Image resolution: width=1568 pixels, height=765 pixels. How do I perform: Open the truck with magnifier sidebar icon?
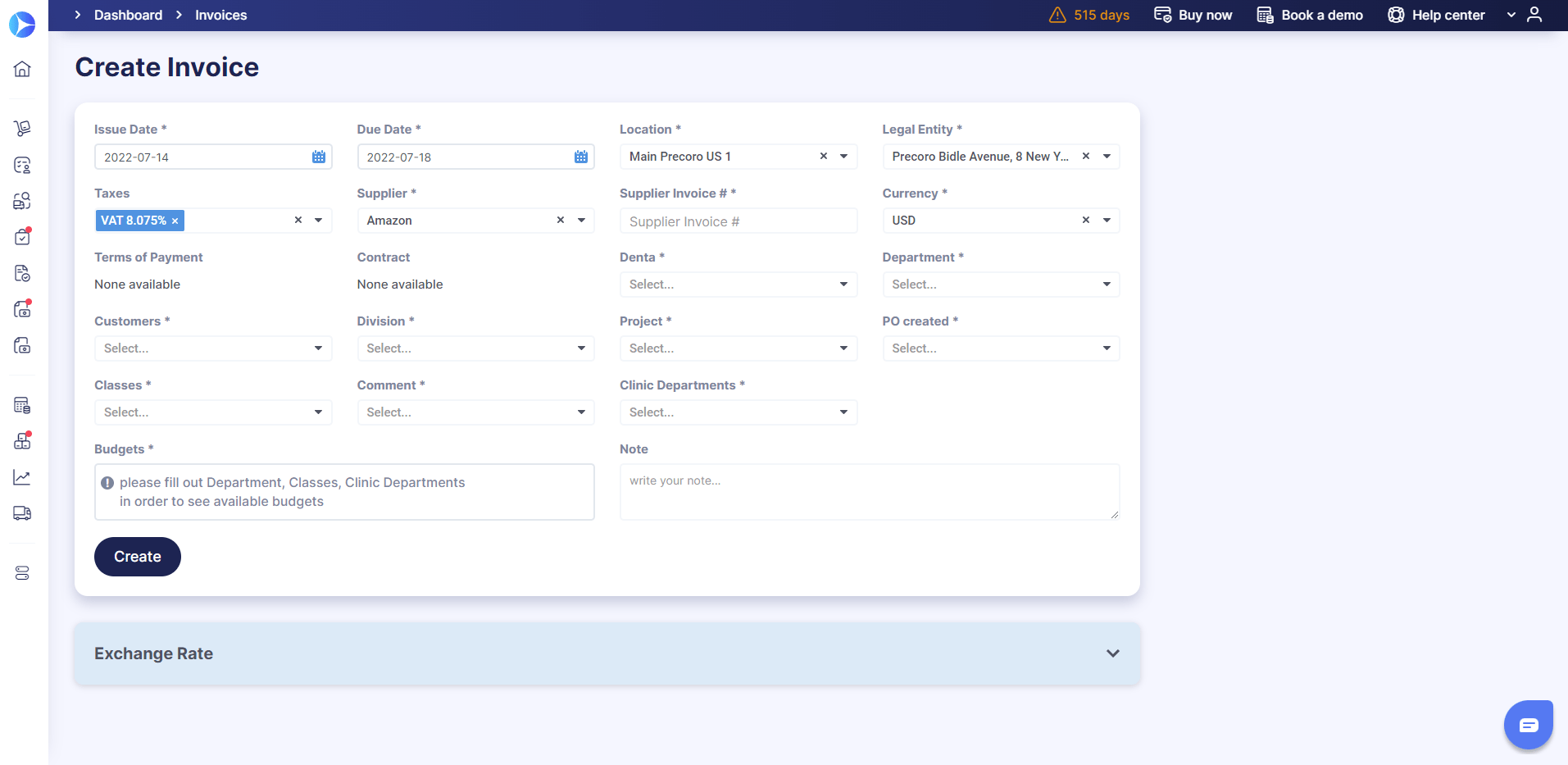[22, 201]
